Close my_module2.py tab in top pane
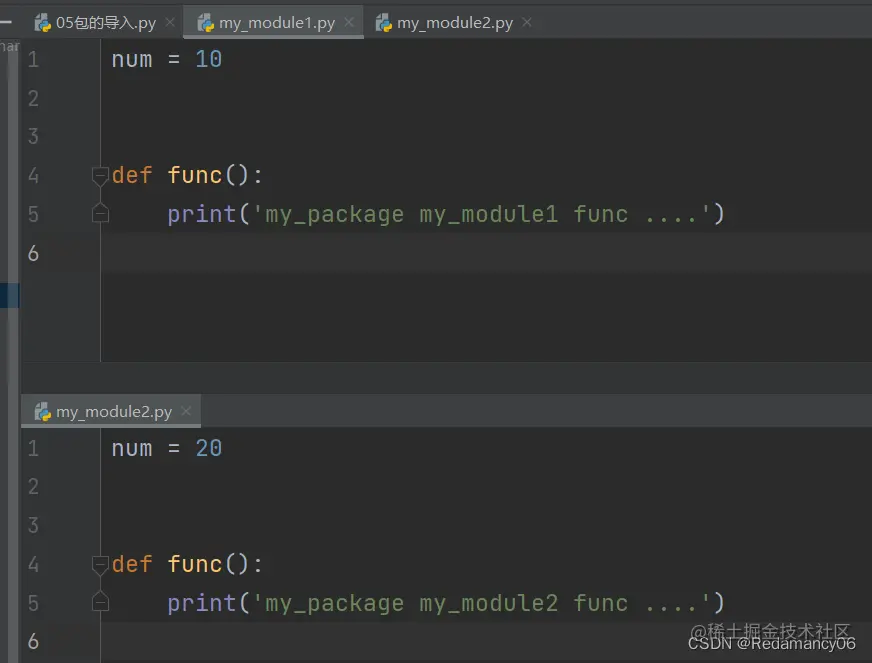This screenshot has width=872, height=663. (527, 22)
